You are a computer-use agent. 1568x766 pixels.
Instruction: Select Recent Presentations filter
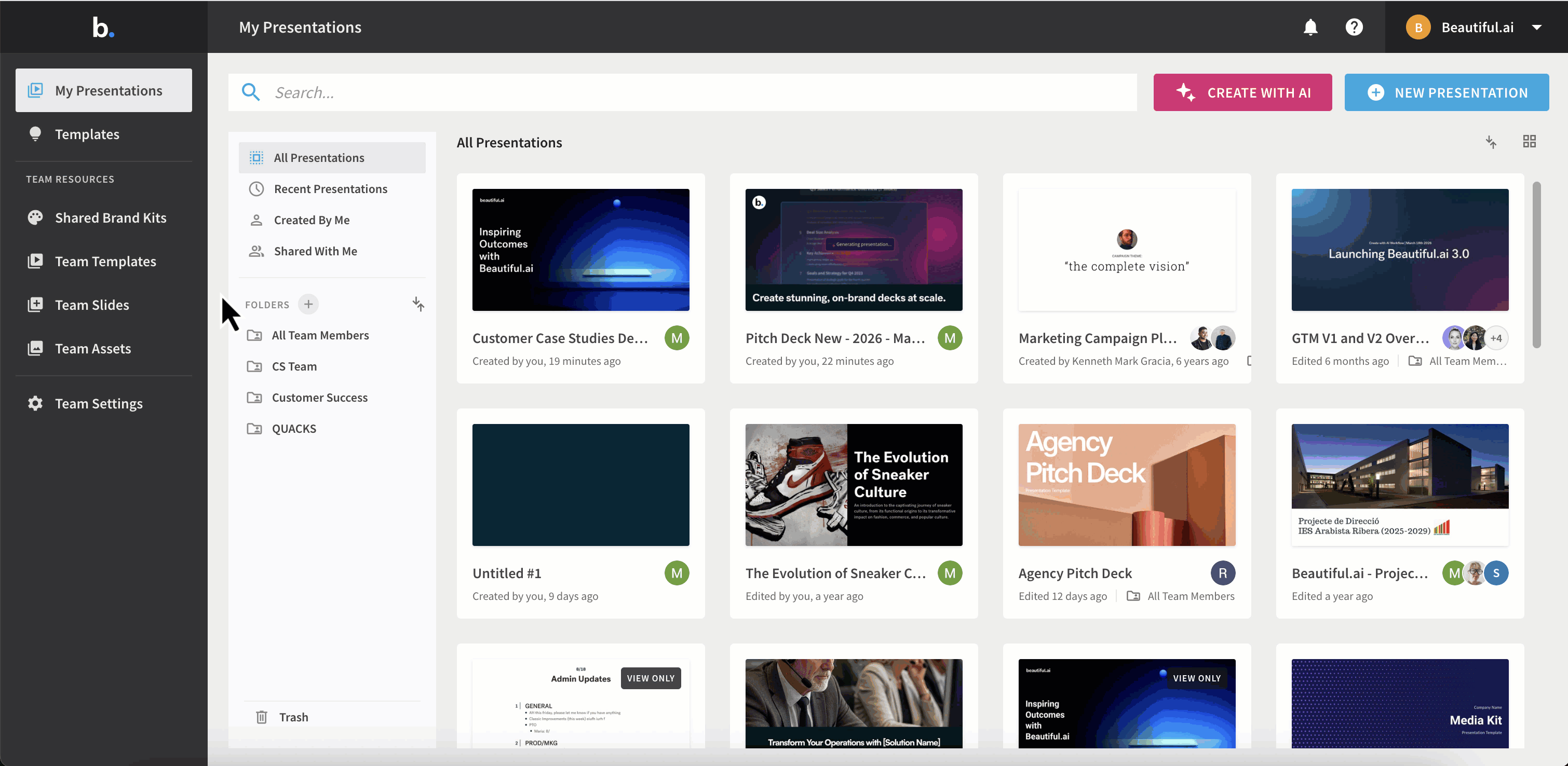pyautogui.click(x=332, y=189)
